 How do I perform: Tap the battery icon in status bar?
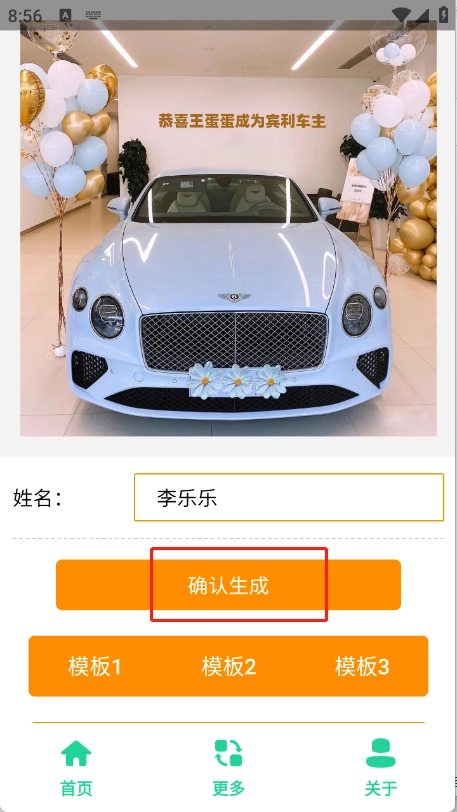click(x=444, y=14)
